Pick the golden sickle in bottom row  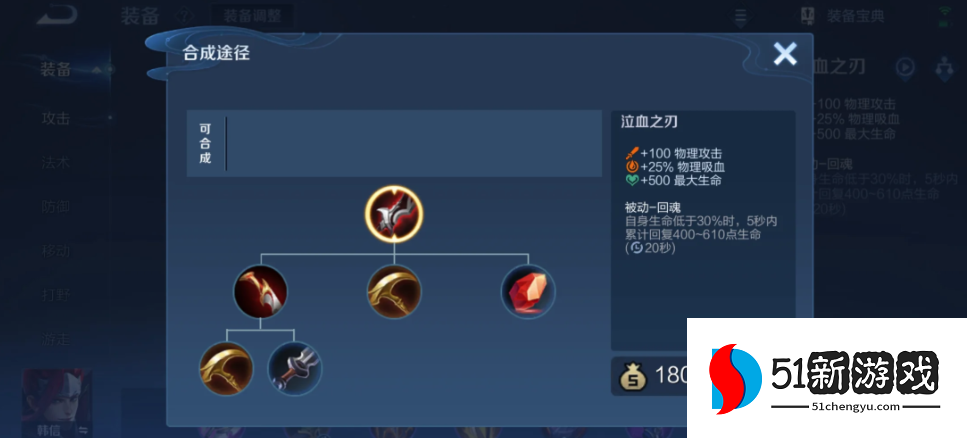(x=226, y=369)
